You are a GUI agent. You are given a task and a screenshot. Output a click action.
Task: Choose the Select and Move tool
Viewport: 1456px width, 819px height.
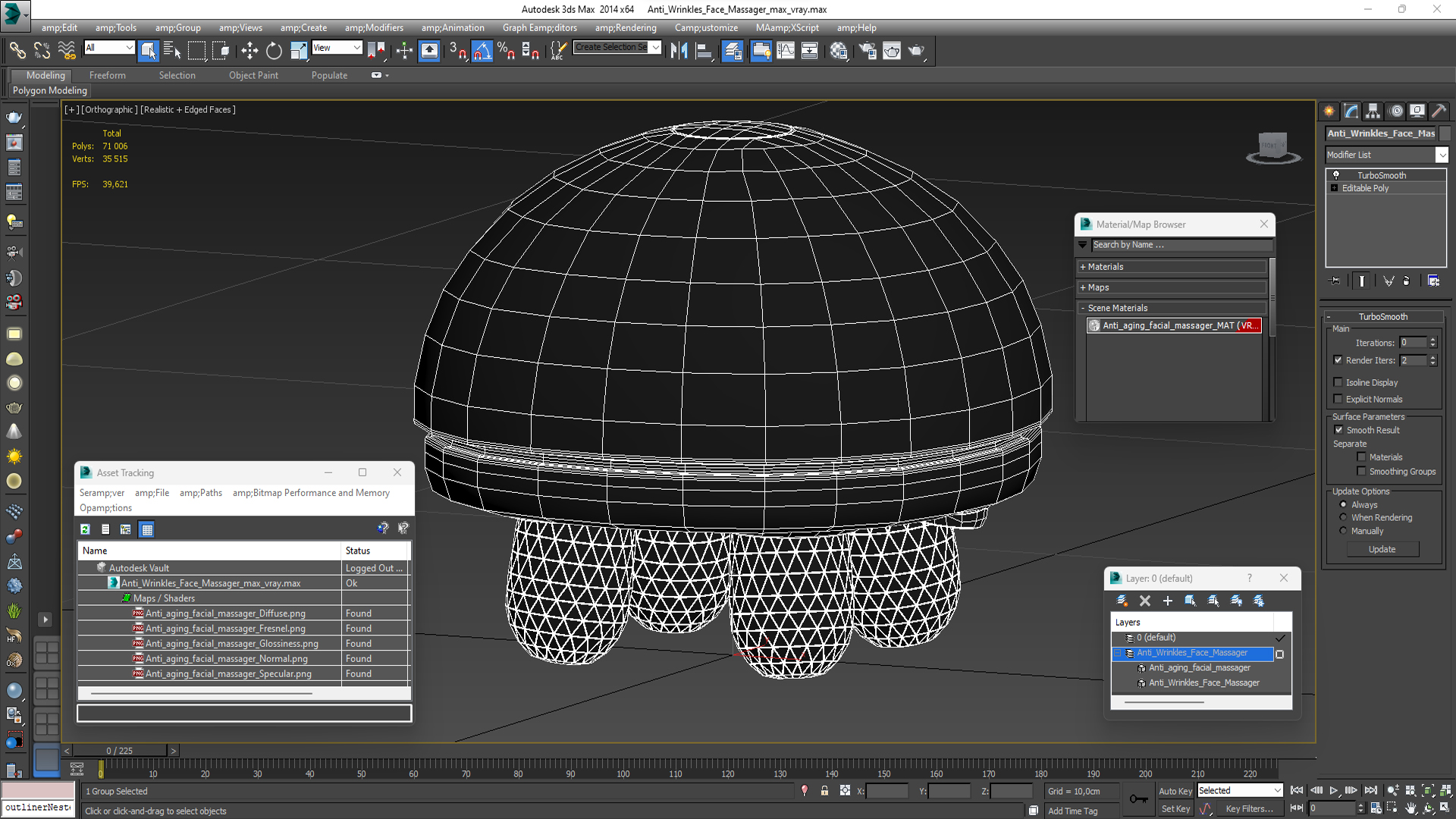coord(249,51)
